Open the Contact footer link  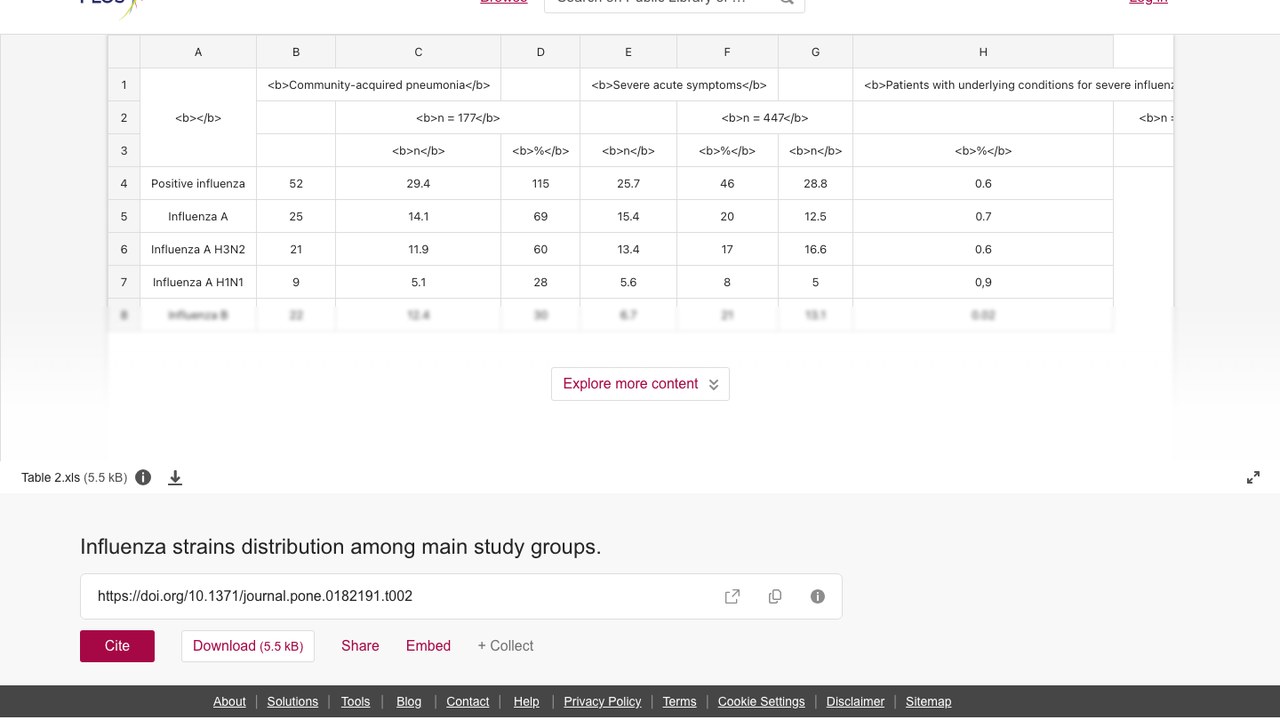[x=467, y=702]
